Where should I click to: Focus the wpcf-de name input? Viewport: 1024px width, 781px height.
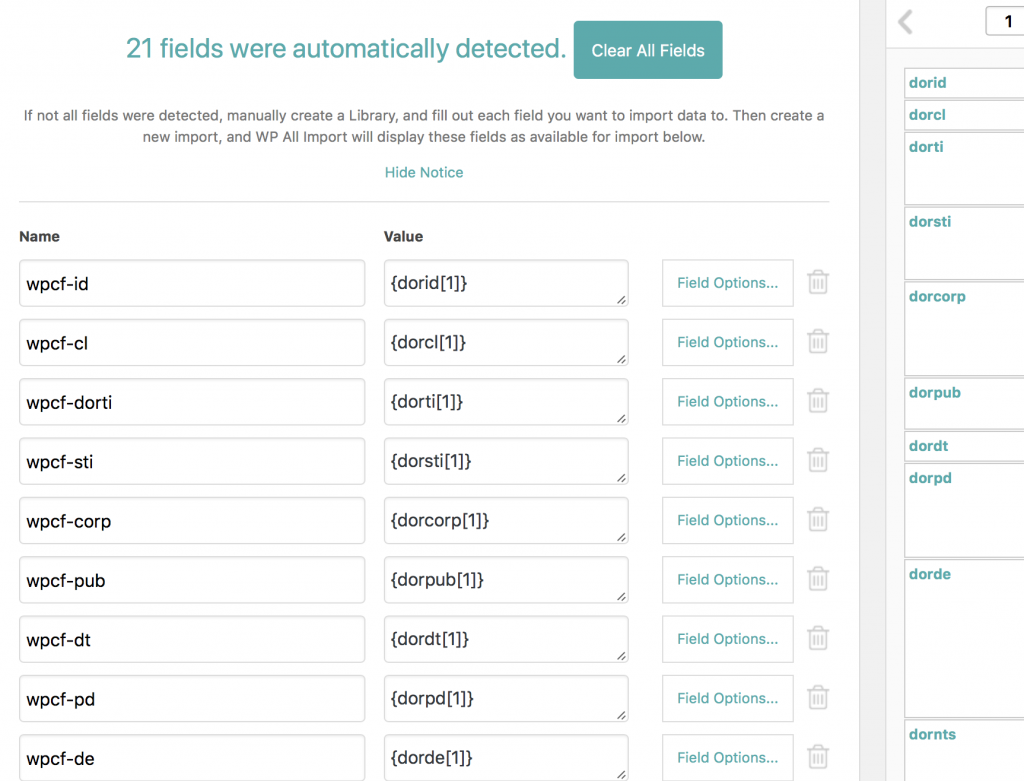[x=192, y=758]
